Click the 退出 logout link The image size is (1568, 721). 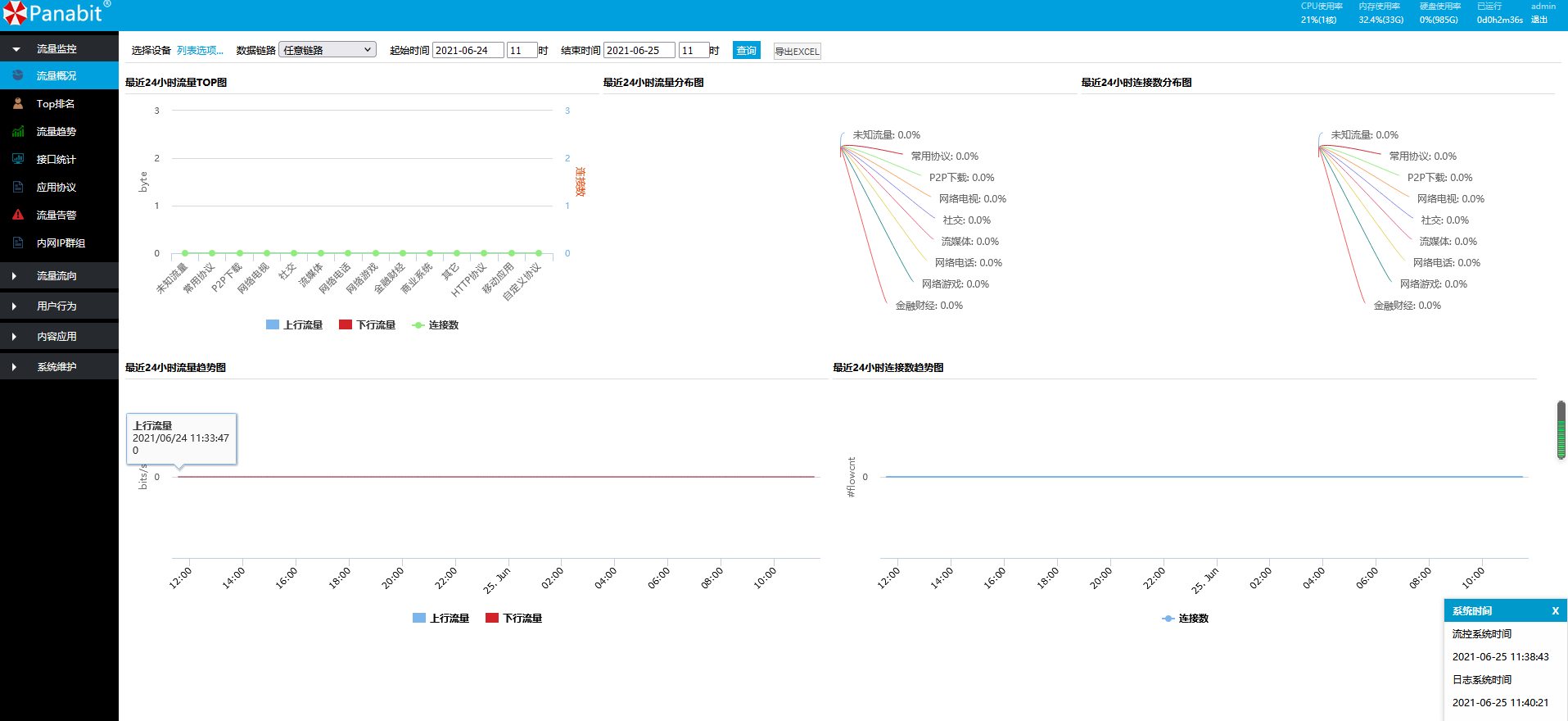click(x=1539, y=20)
